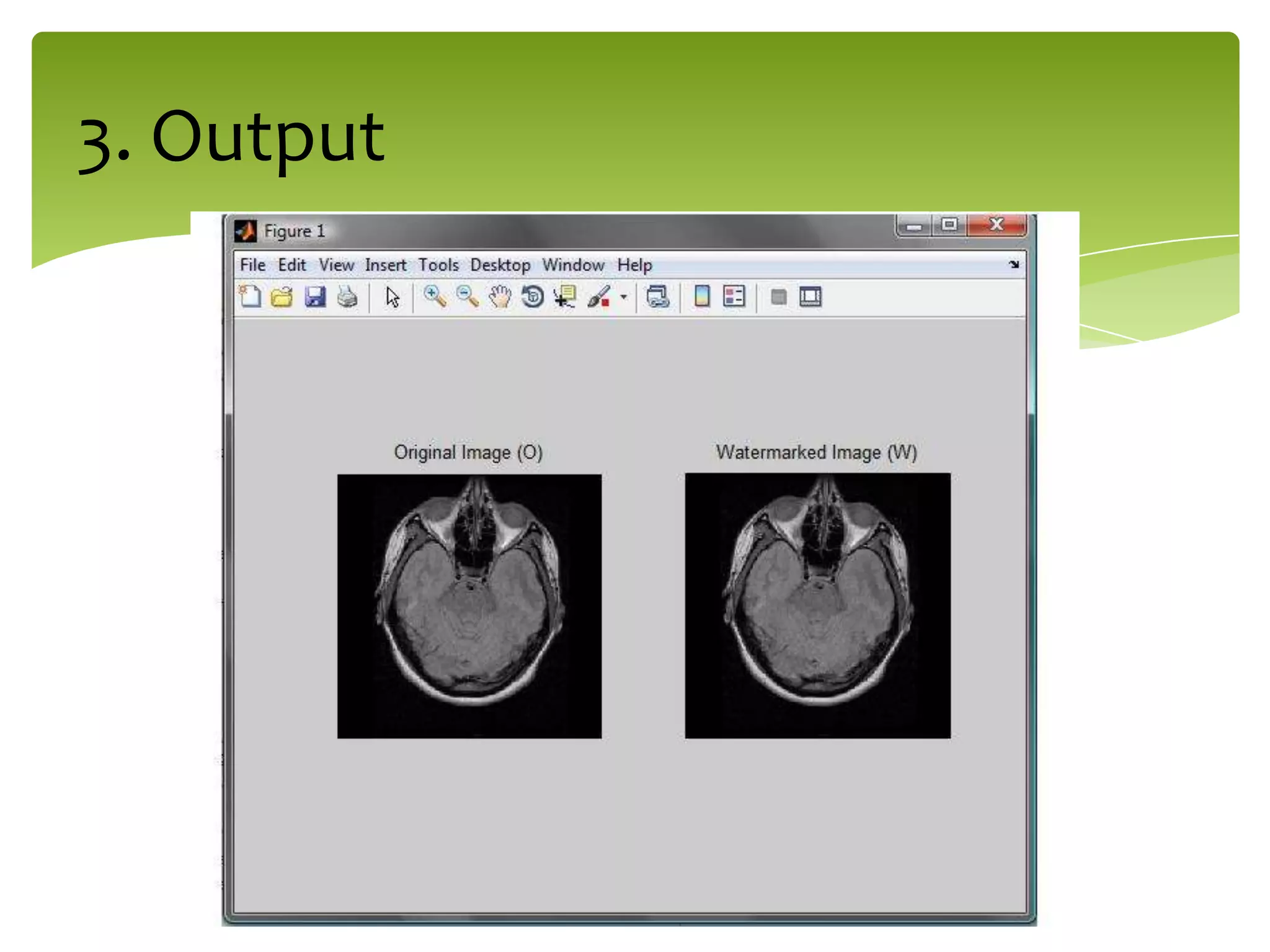Activate the Zoom Out magnifier tool
Viewport: 1270px width, 952px height.
pos(467,297)
